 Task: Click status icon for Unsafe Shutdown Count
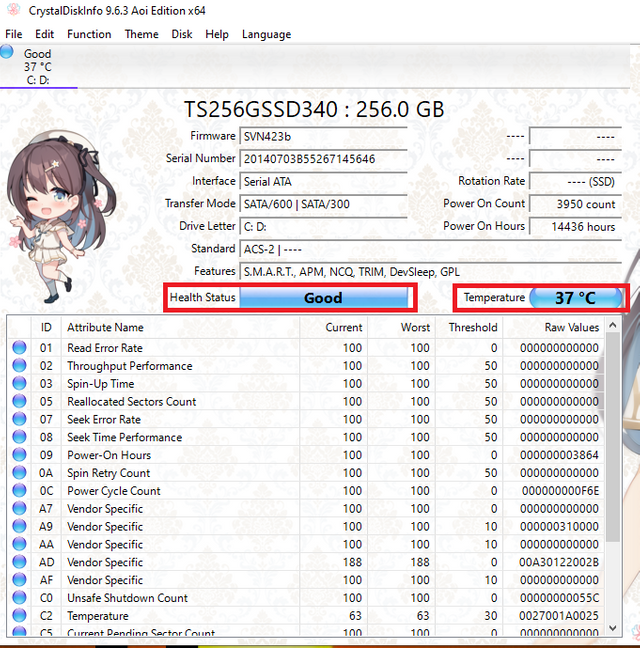click(19, 598)
